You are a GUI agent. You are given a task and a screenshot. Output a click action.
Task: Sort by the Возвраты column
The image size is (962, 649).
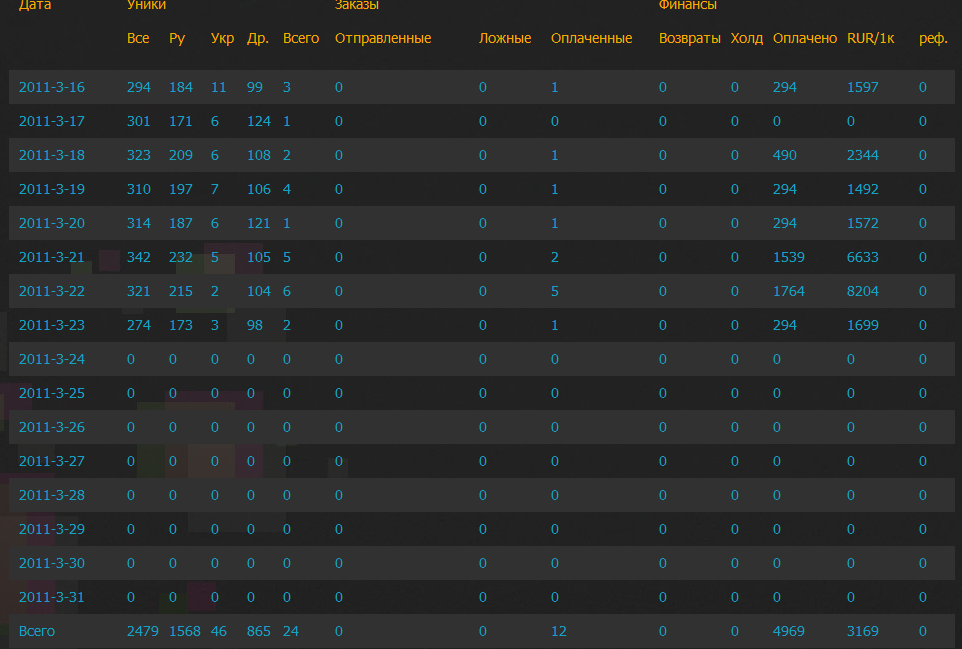689,38
